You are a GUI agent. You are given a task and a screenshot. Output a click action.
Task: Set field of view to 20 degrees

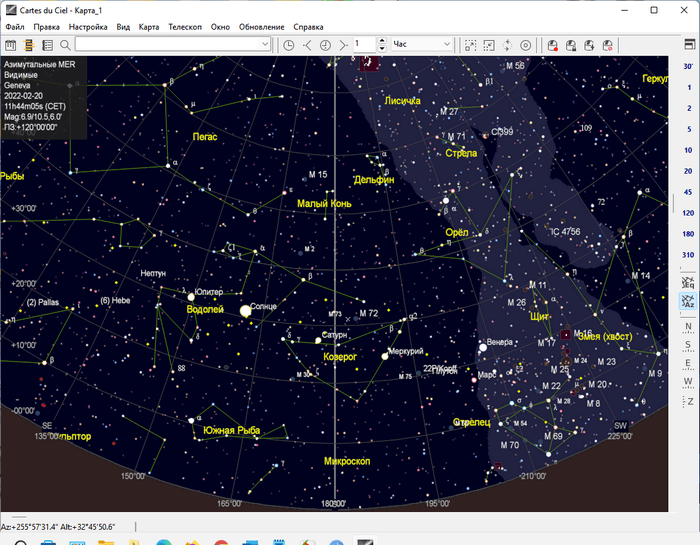pyautogui.click(x=688, y=171)
